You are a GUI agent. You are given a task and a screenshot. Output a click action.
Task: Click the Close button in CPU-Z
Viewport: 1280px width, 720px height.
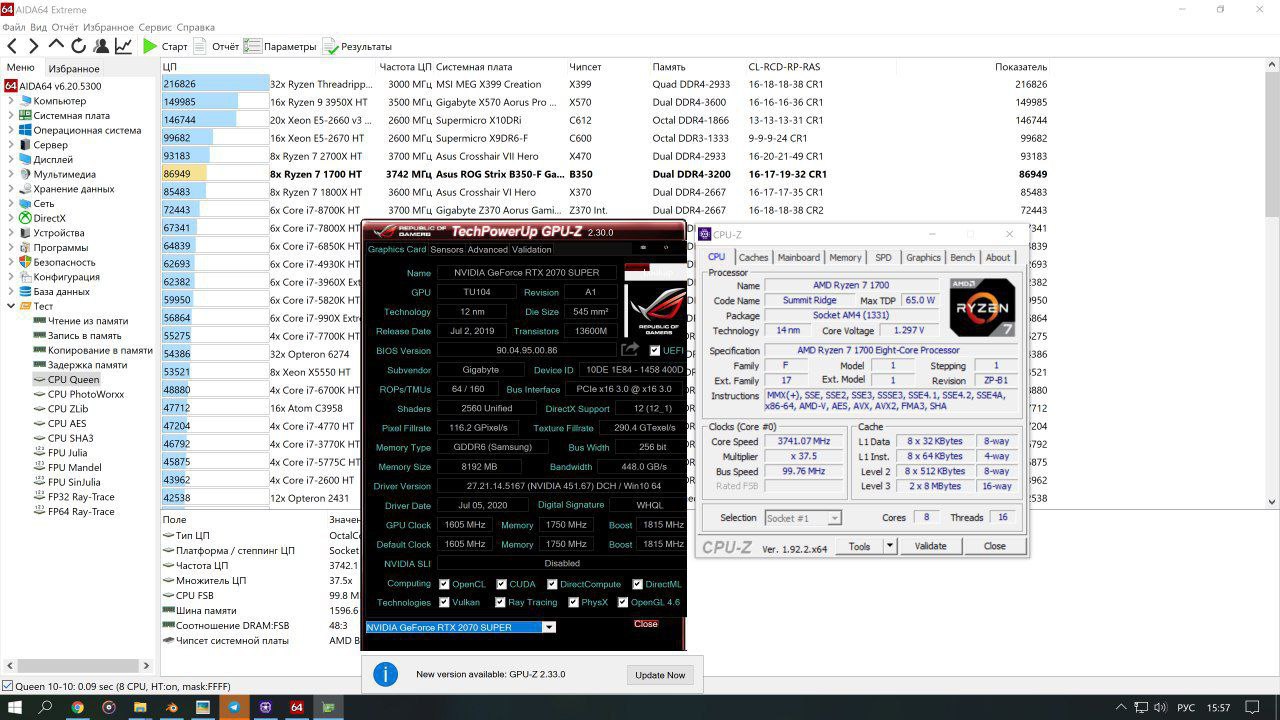pos(994,546)
